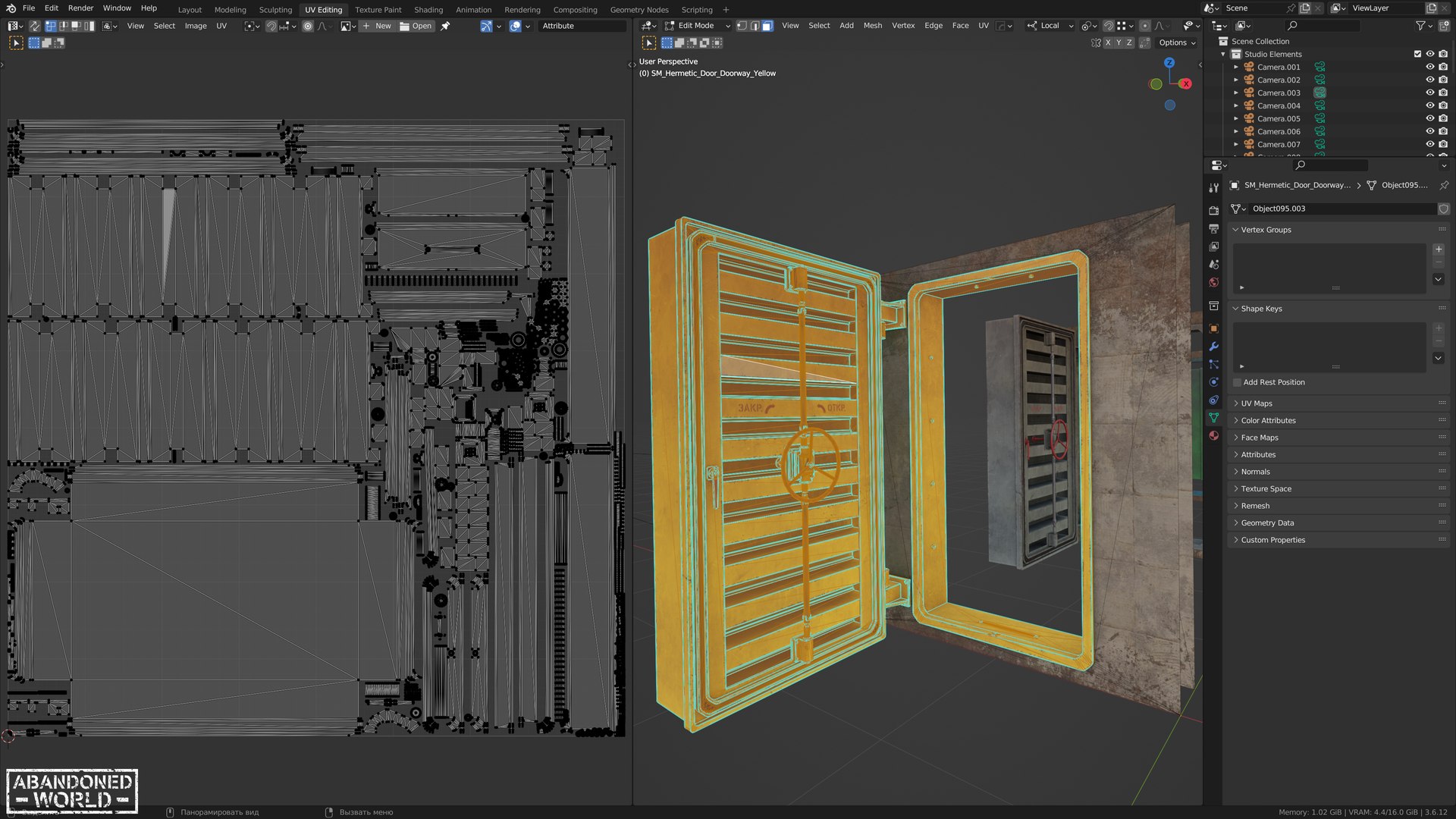The width and height of the screenshot is (1456, 819).
Task: Select vertex select mode in 3D viewport
Action: (x=742, y=26)
